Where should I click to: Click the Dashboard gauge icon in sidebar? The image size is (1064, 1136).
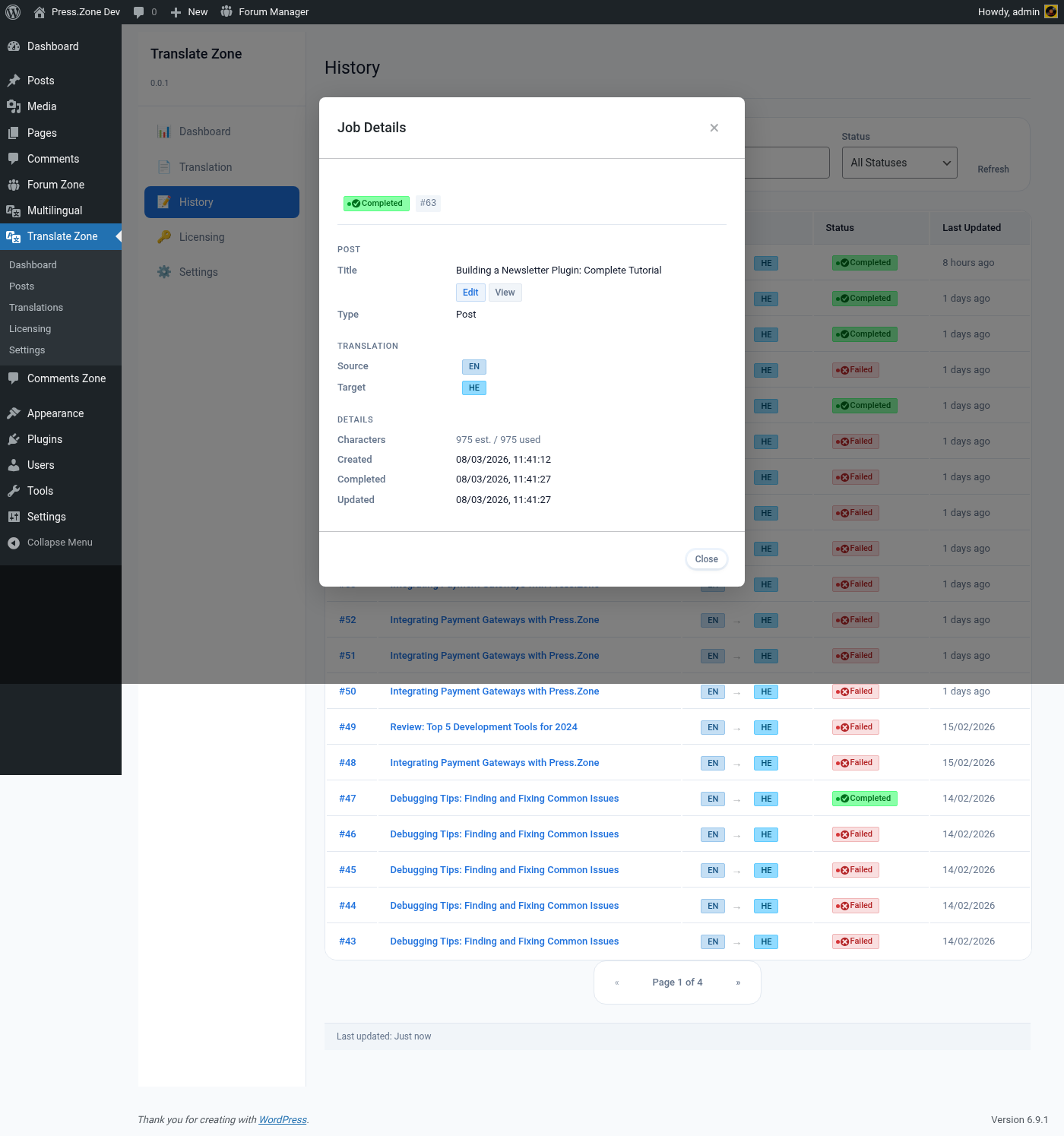[x=14, y=46]
